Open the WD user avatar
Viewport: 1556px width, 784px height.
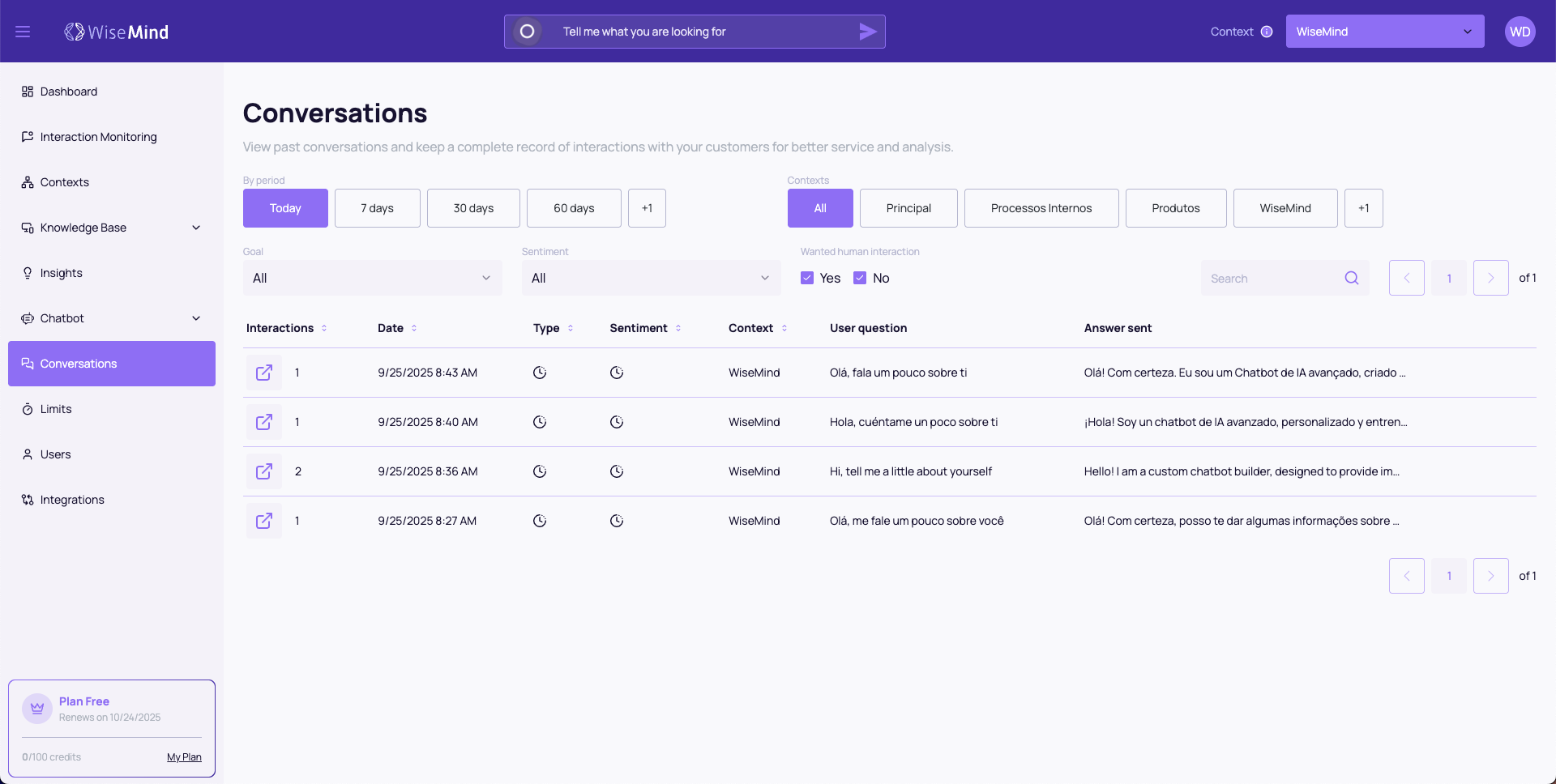tap(1520, 32)
